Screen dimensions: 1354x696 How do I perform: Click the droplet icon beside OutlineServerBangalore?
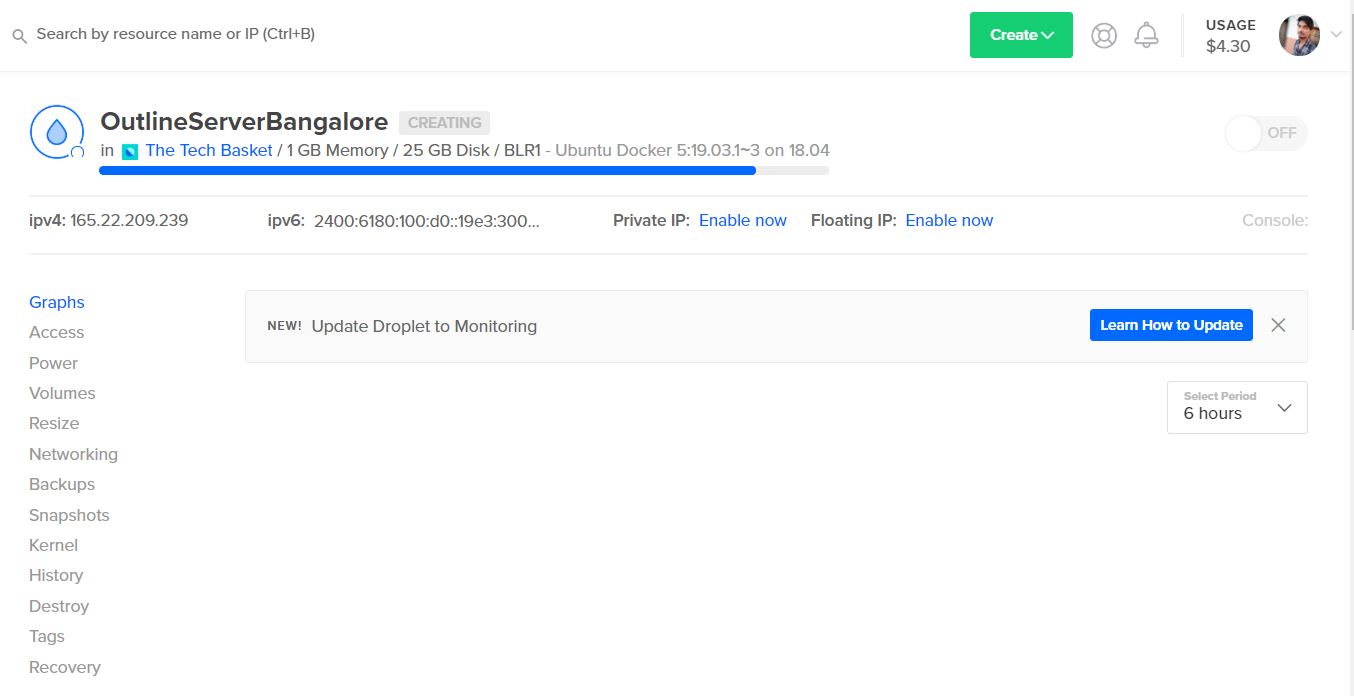coord(57,132)
